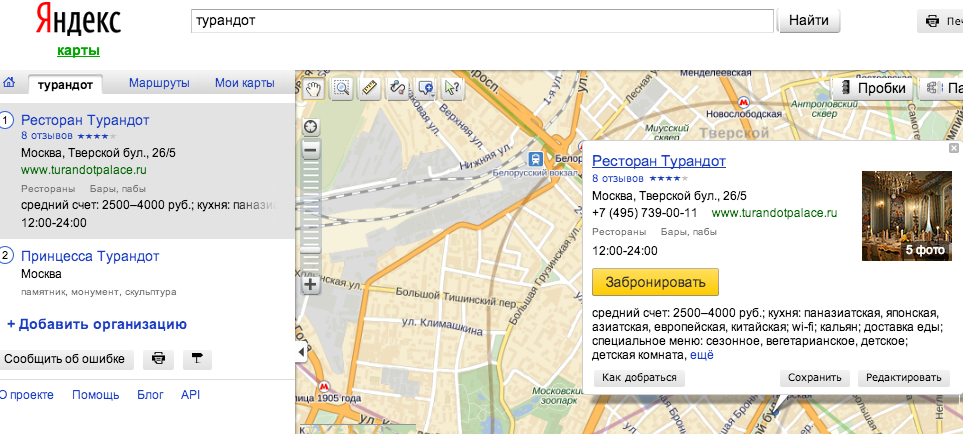The width and height of the screenshot is (963, 434).
Task: Open Помощь footer link
Action: (96, 395)
